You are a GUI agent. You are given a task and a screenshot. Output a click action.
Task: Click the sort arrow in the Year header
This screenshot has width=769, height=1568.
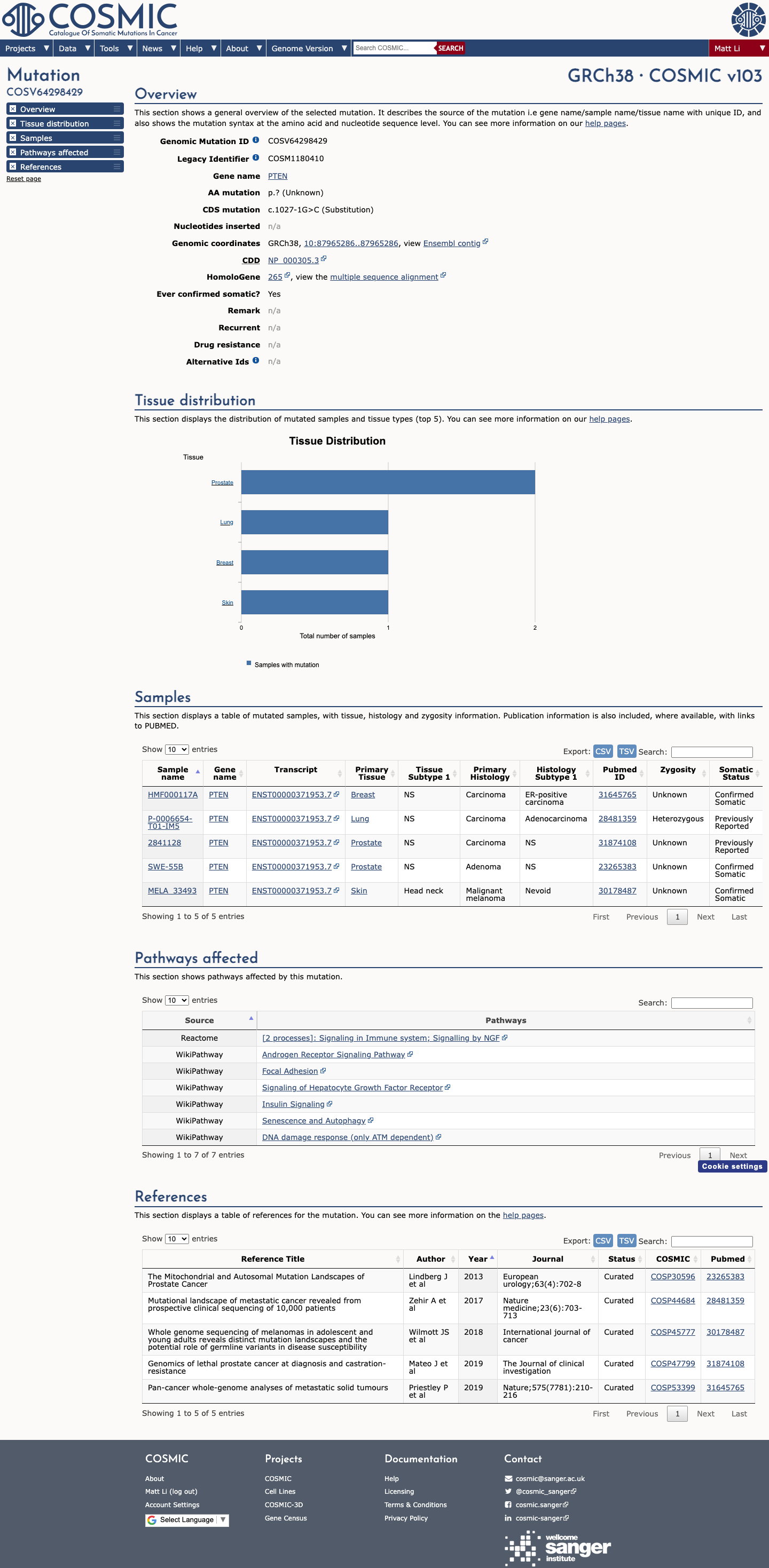click(492, 1257)
